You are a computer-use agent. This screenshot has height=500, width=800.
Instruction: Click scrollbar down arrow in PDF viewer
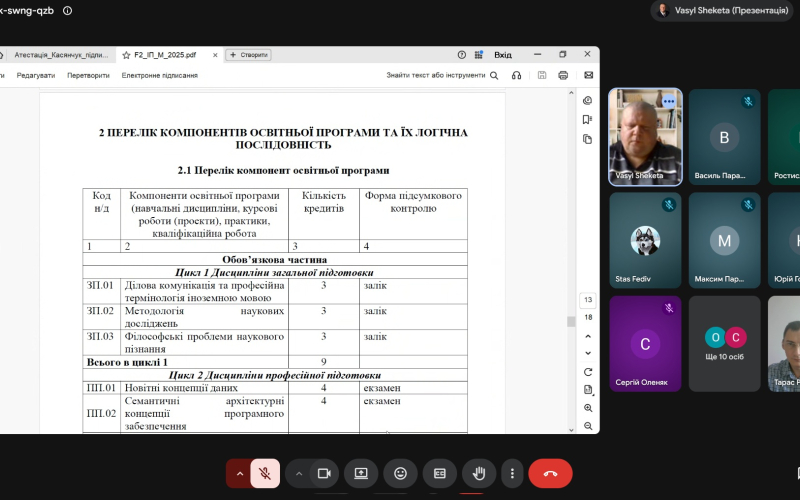click(x=571, y=430)
